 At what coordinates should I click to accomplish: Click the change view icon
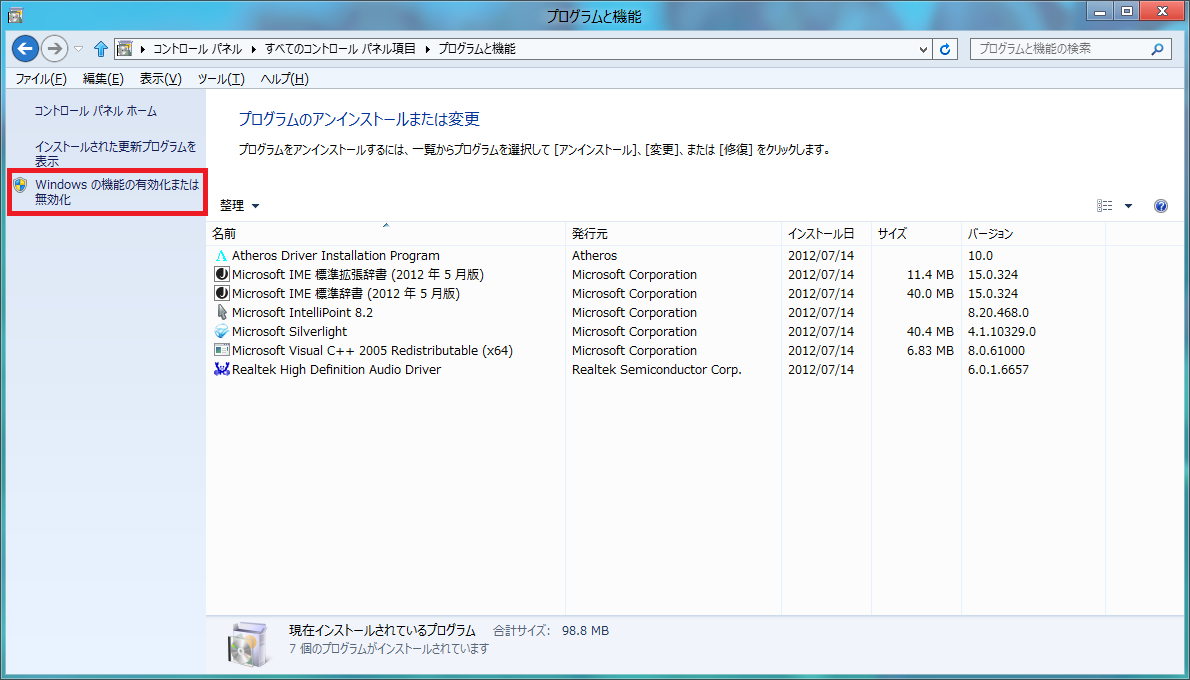1104,206
